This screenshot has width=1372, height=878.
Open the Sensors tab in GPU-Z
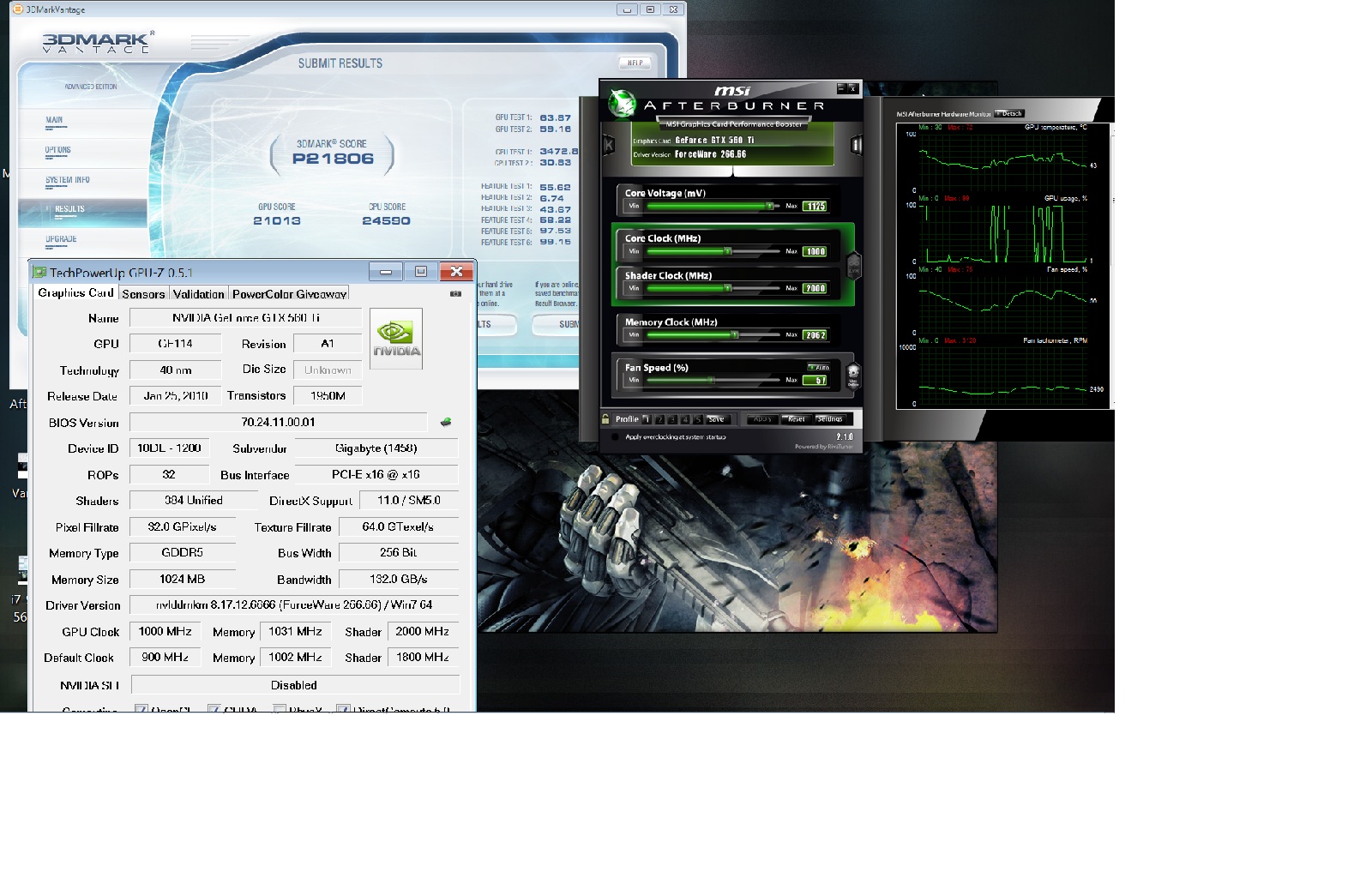click(x=143, y=294)
